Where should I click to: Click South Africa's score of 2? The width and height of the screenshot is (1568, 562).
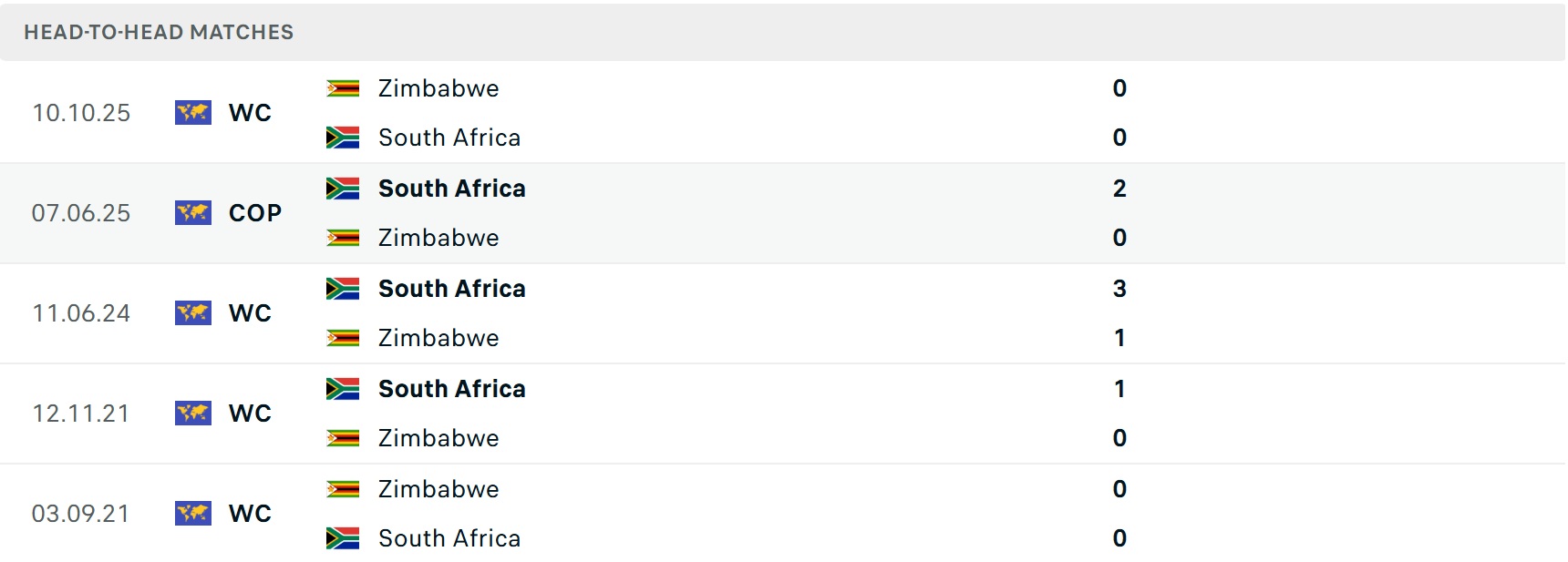[1119, 189]
